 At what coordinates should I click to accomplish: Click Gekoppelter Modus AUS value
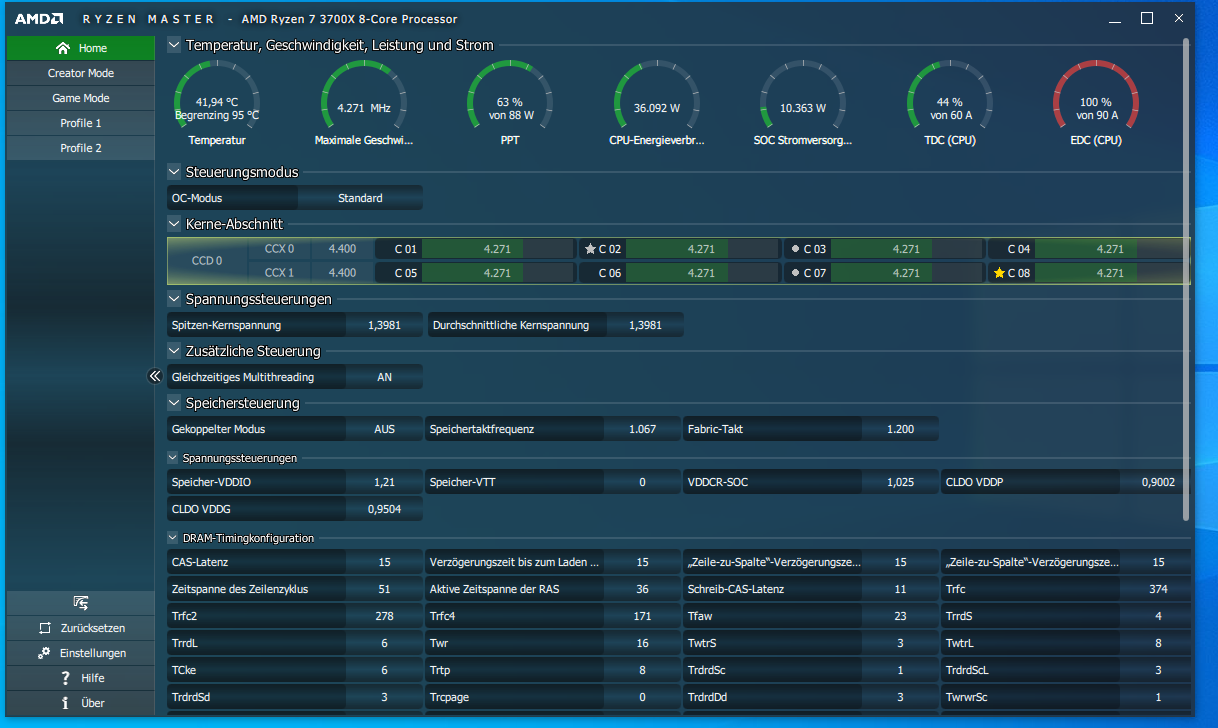coord(384,429)
